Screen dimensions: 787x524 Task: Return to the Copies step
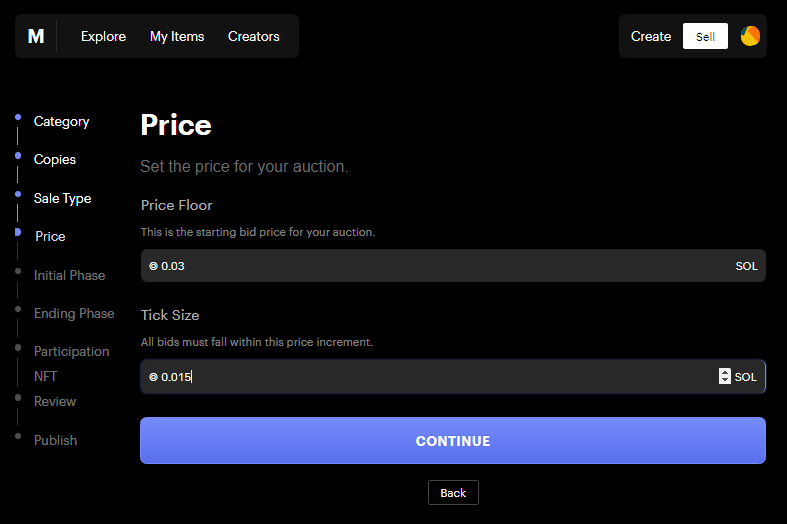point(55,160)
